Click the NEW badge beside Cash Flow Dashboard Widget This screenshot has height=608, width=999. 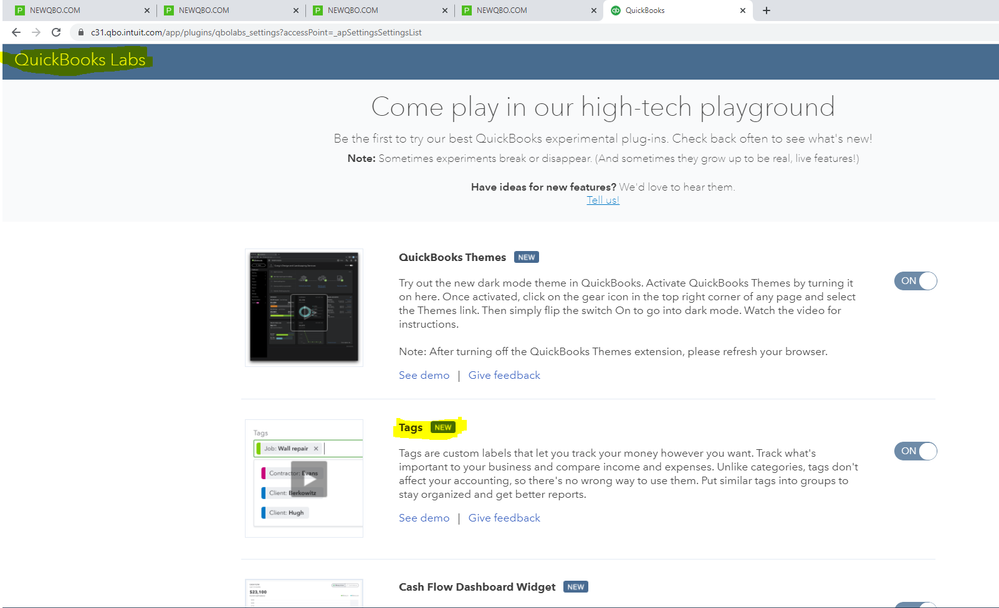pyautogui.click(x=576, y=587)
